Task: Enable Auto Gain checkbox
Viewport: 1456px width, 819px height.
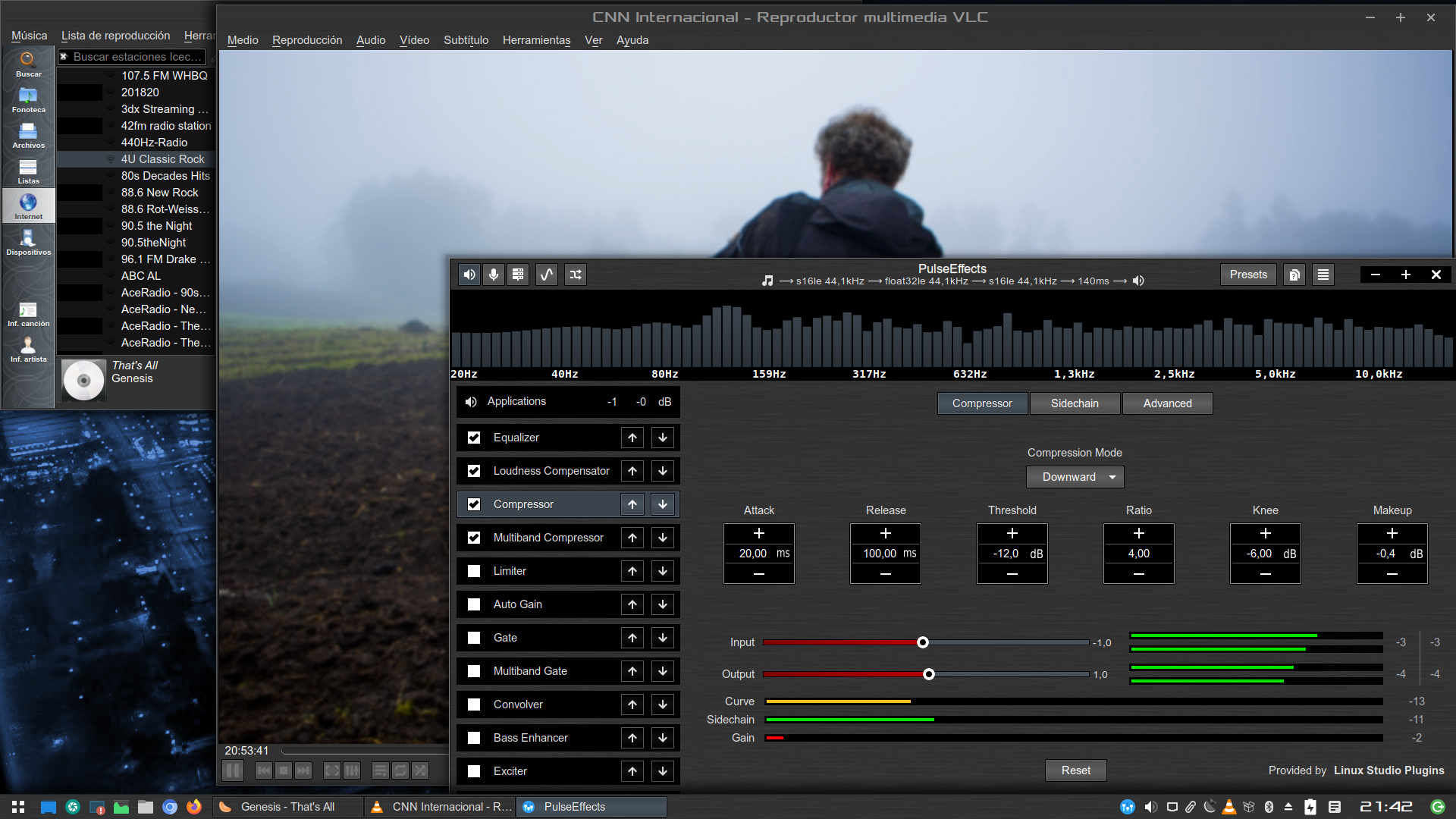Action: (x=474, y=604)
